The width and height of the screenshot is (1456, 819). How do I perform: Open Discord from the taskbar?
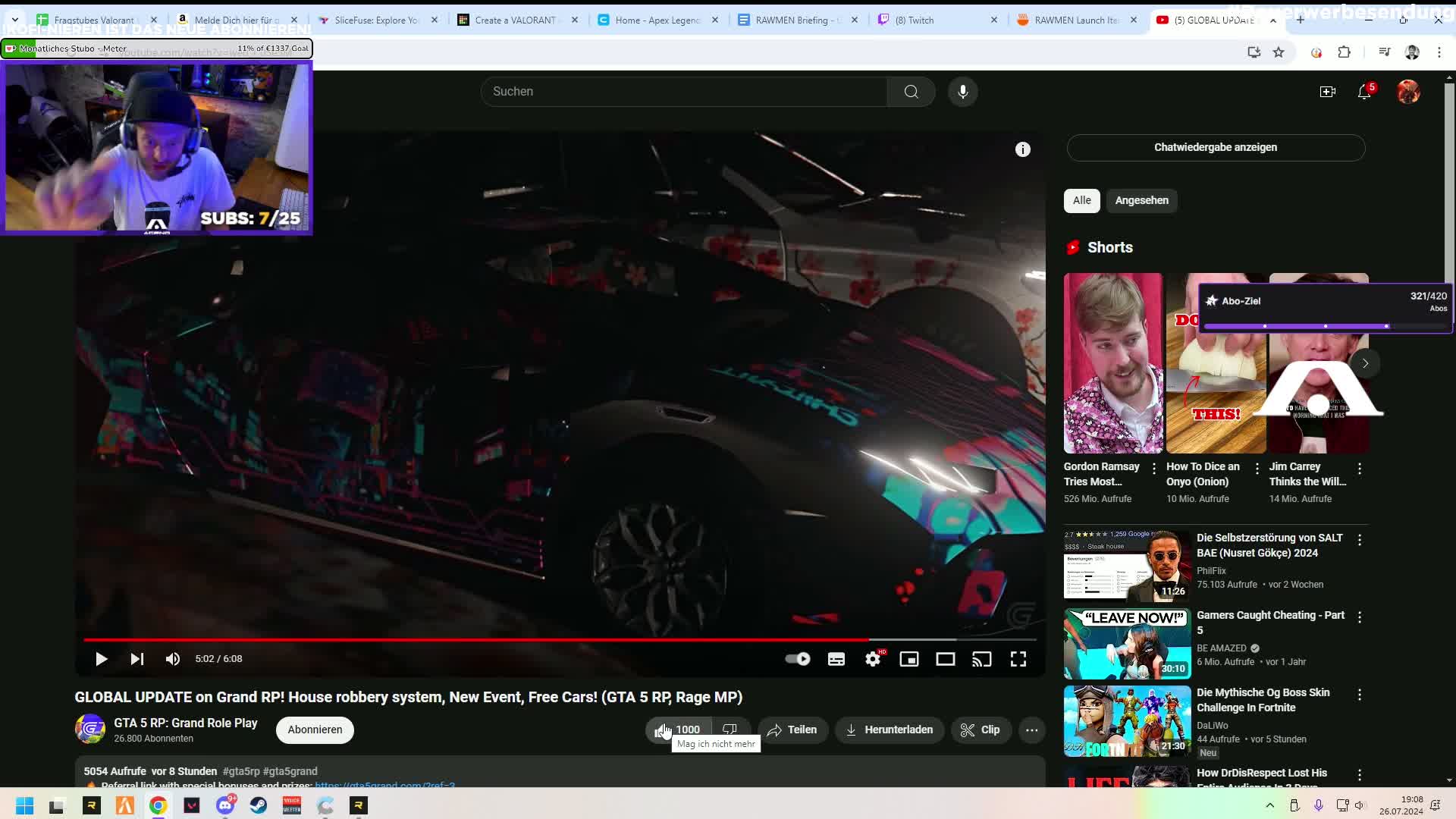tap(225, 805)
